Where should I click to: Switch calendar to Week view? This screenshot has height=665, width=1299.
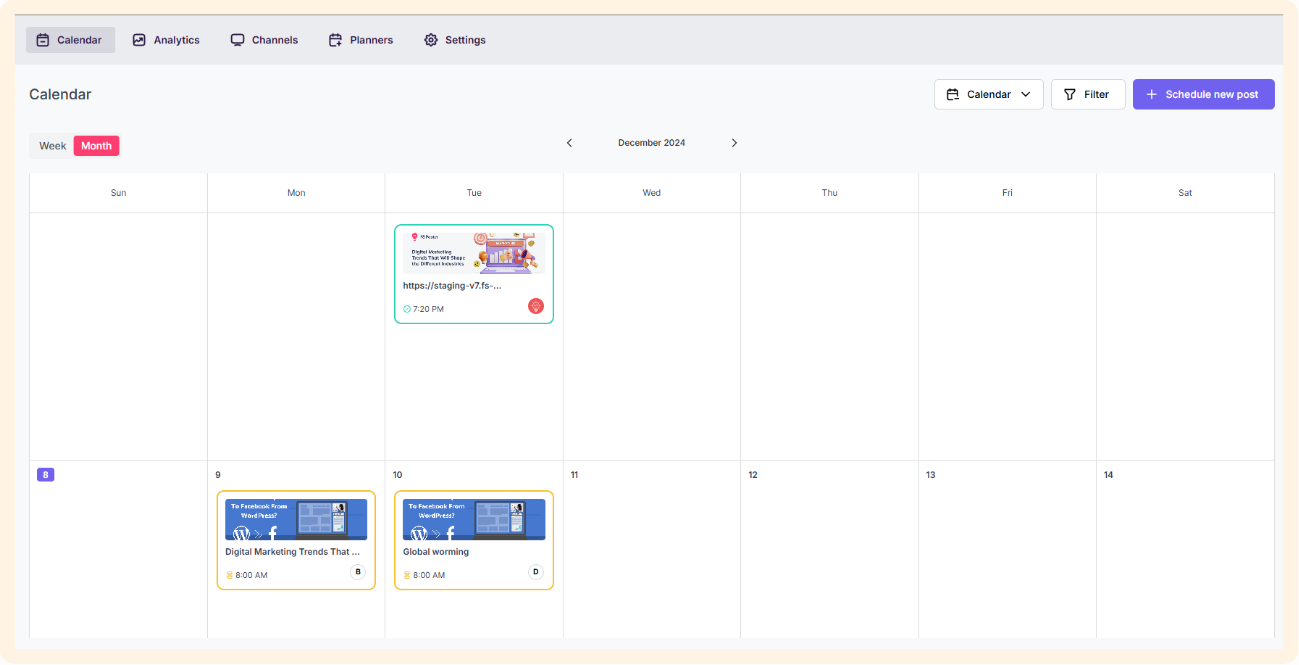click(x=53, y=146)
